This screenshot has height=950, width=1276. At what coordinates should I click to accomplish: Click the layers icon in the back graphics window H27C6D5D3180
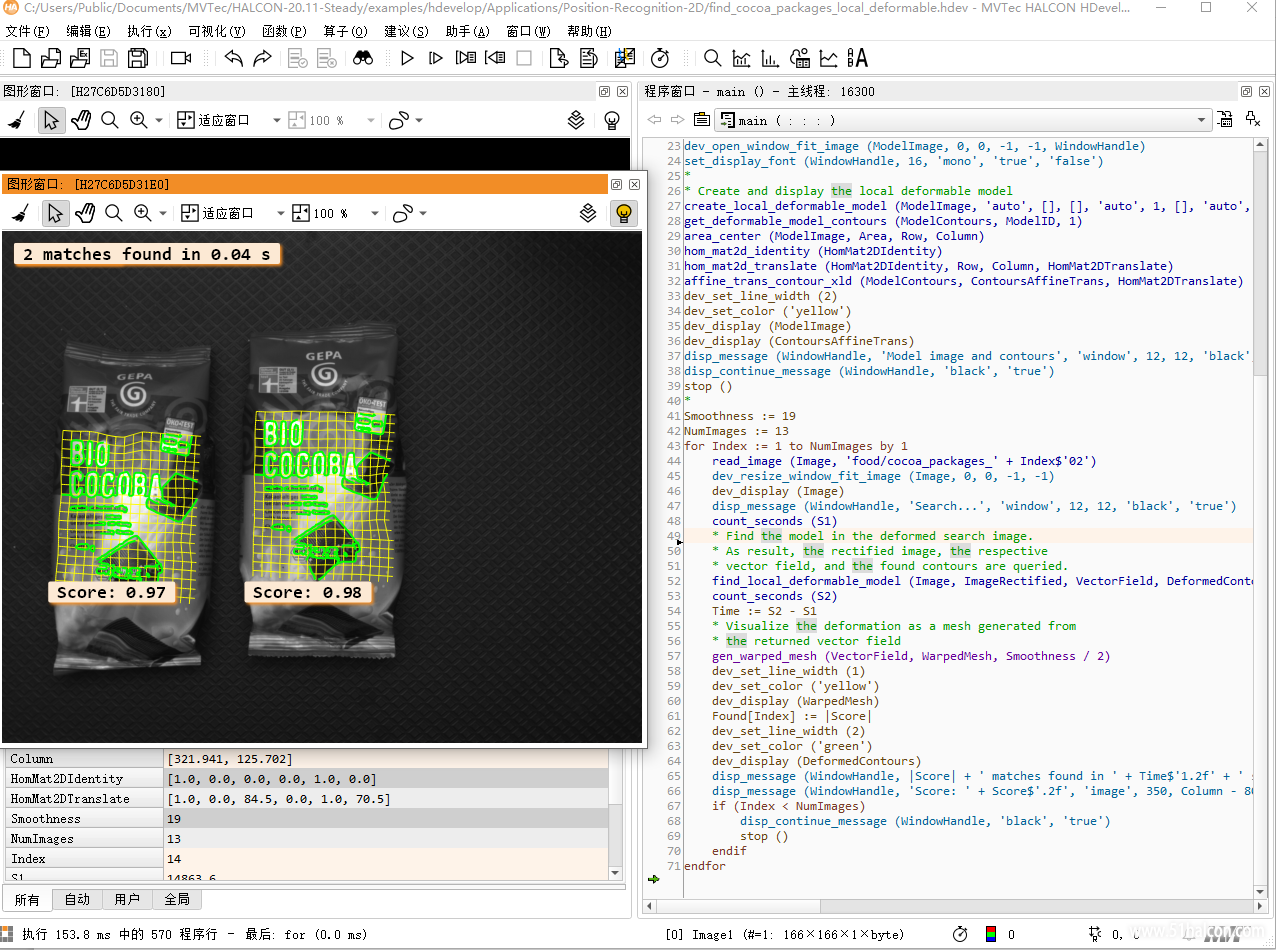(576, 120)
